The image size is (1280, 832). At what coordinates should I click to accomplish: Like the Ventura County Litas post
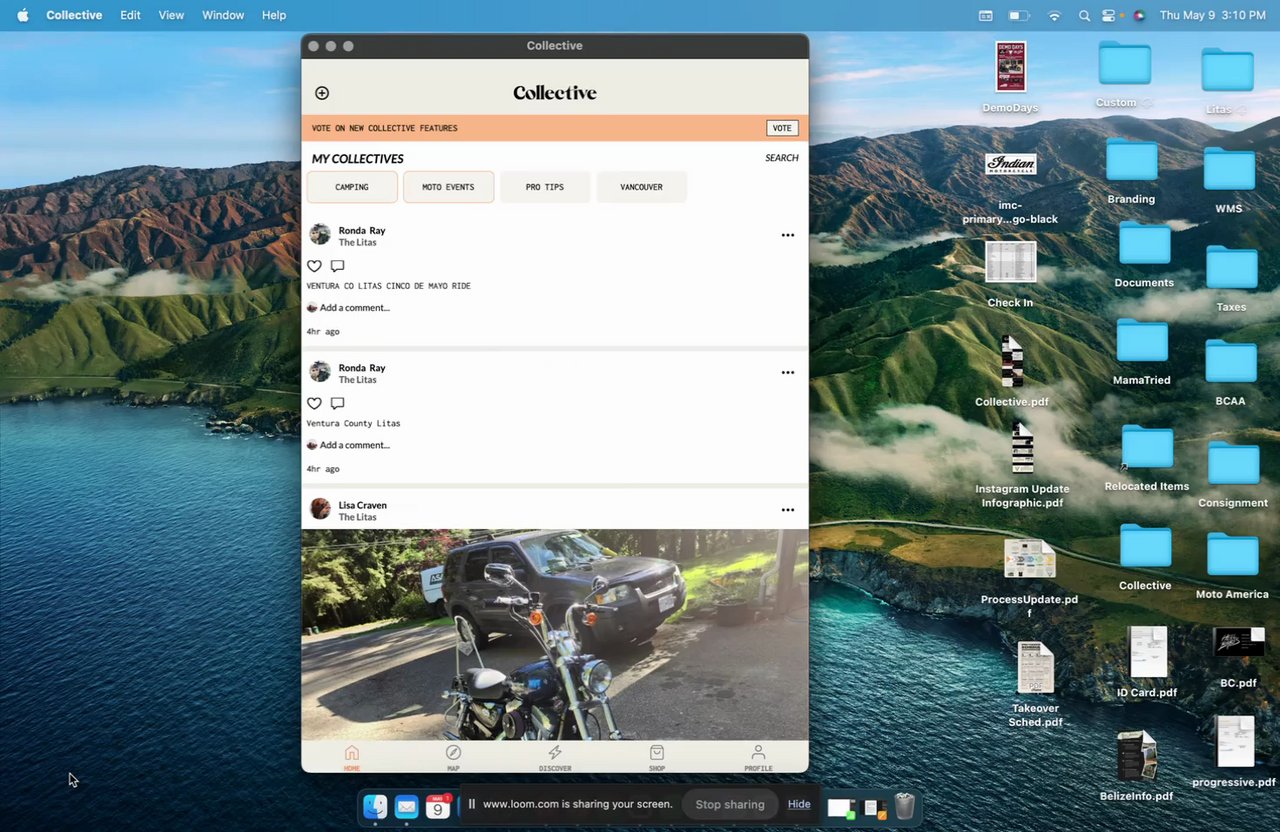[314, 404]
